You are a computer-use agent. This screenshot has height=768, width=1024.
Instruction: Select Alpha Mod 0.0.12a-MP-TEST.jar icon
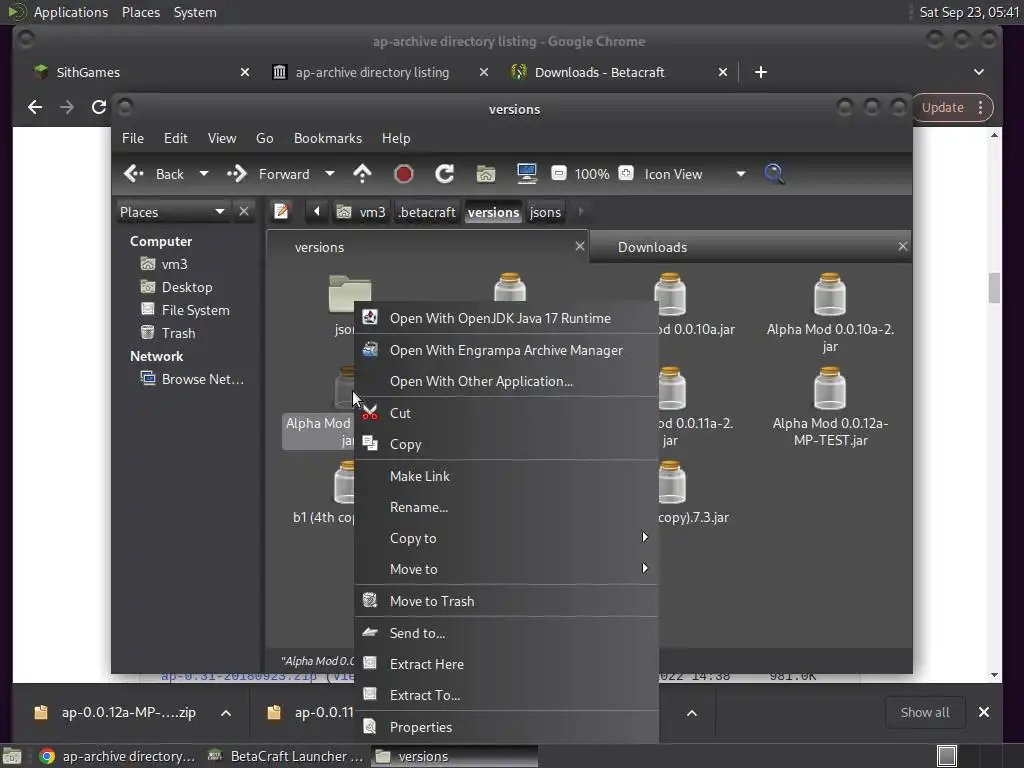tap(830, 388)
